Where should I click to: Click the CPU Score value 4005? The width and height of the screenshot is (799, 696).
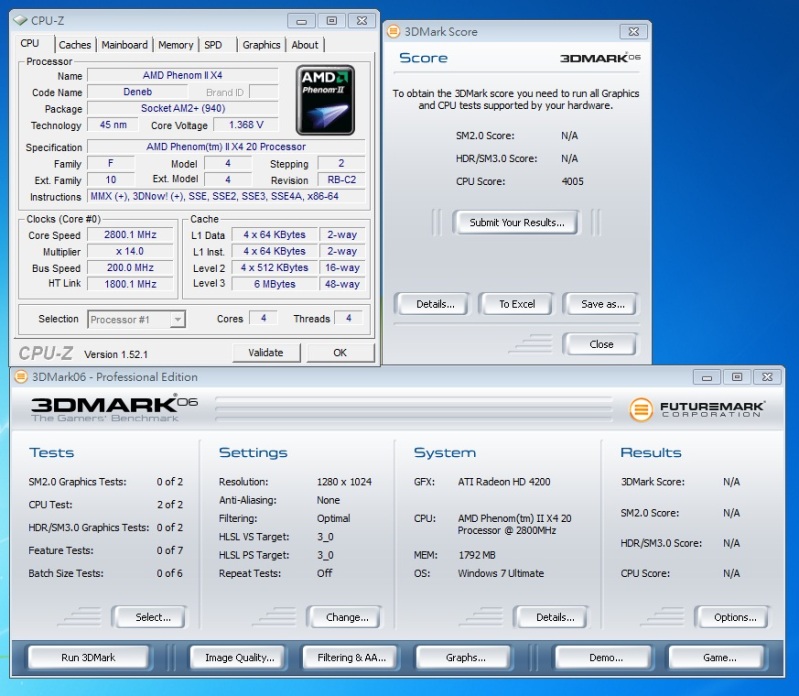coord(572,181)
